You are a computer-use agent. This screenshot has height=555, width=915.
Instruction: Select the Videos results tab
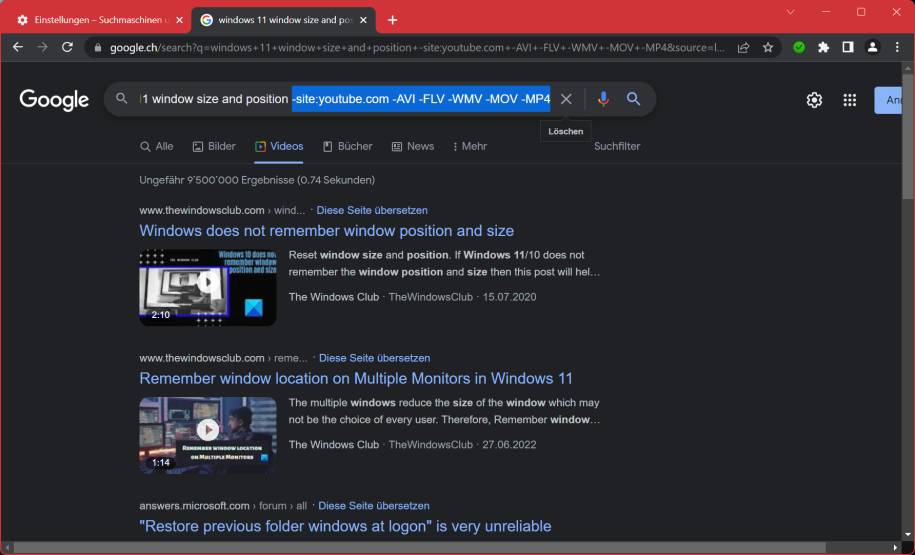pos(279,146)
